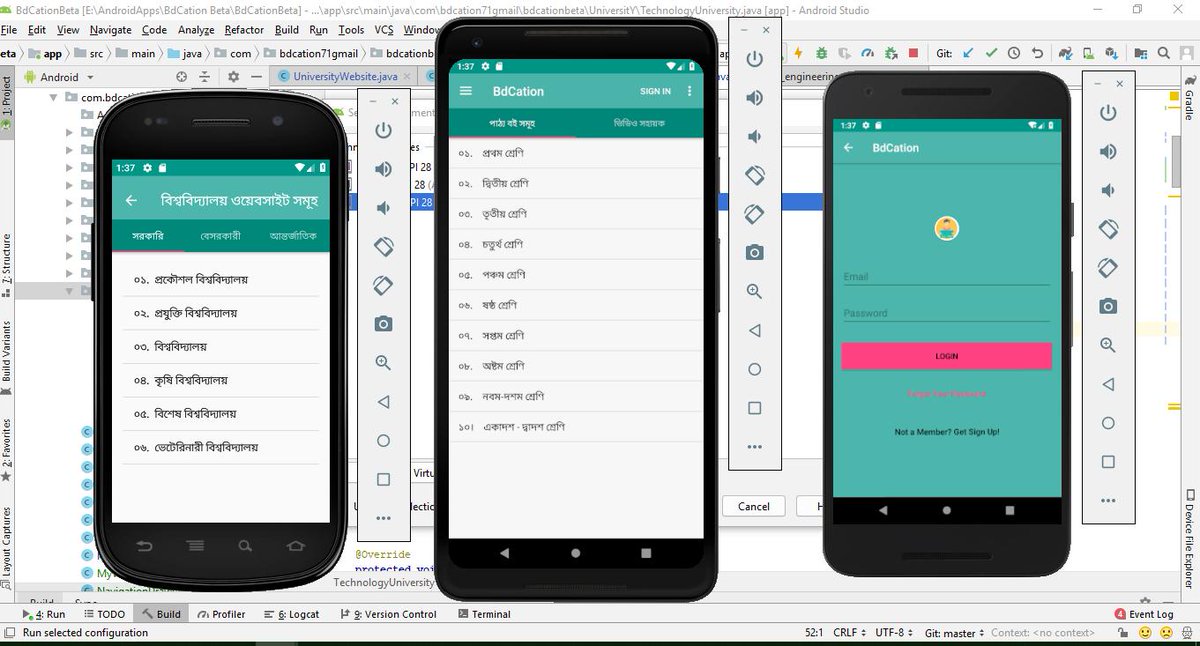Open the Git: master branch dropdown

pos(953,633)
